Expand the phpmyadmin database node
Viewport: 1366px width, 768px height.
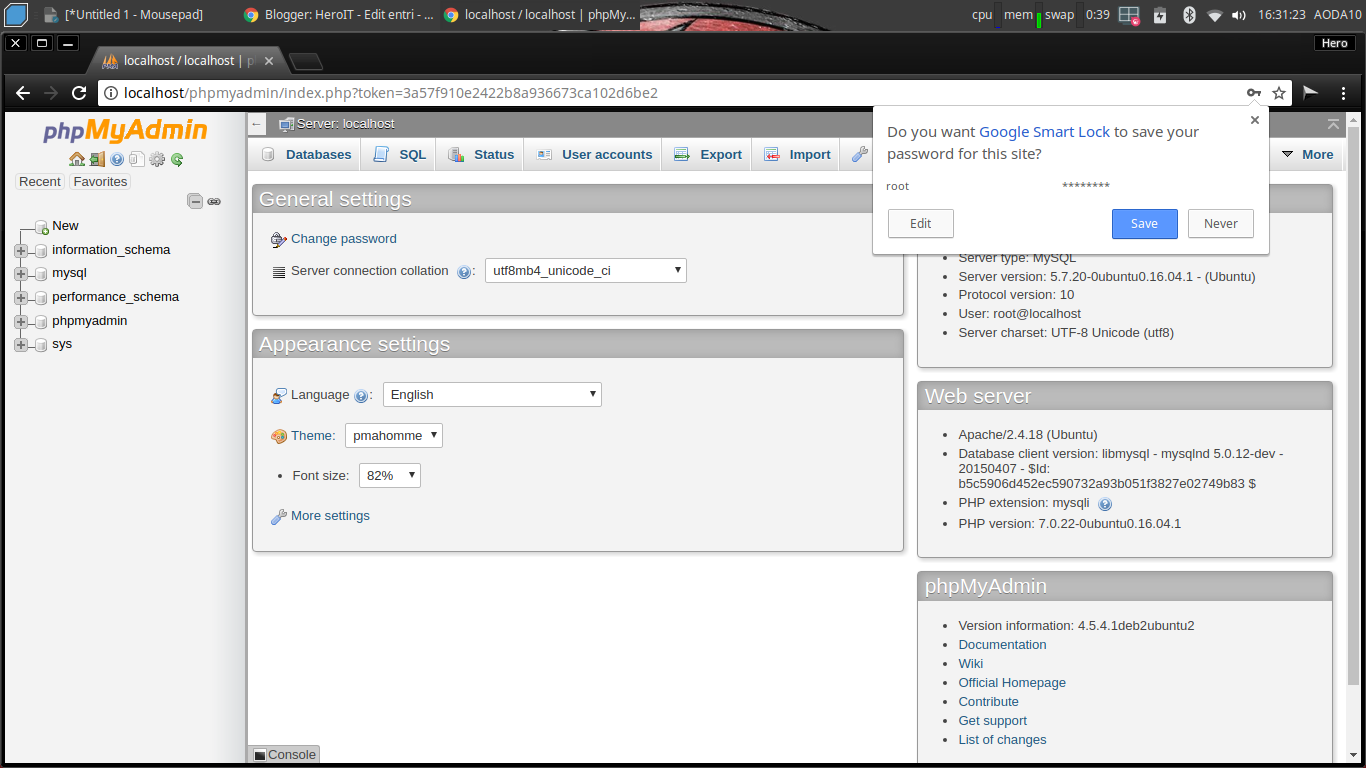pyautogui.click(x=21, y=321)
